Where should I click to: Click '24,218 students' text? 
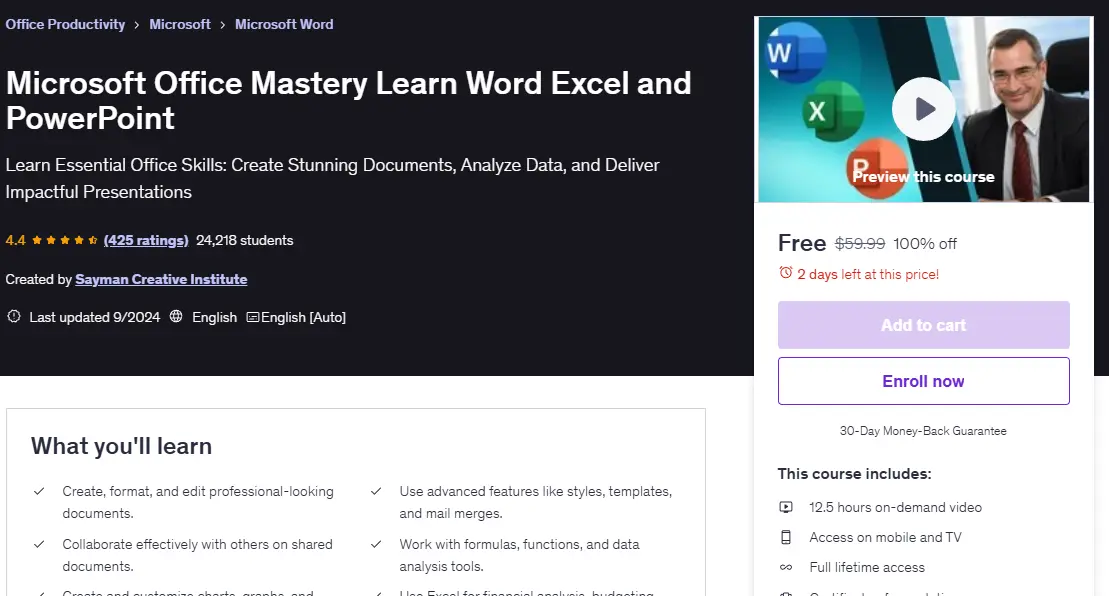[x=244, y=240]
